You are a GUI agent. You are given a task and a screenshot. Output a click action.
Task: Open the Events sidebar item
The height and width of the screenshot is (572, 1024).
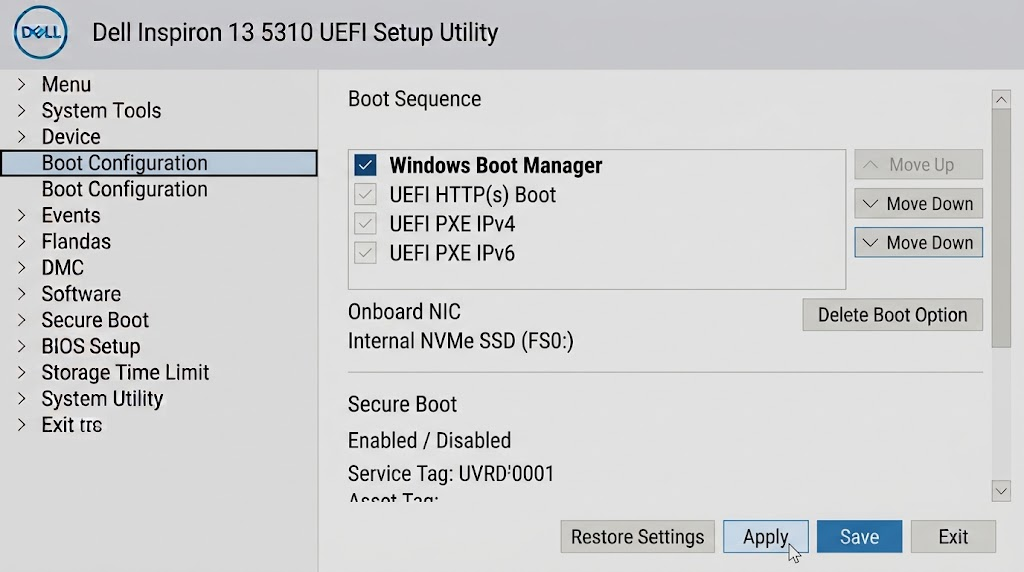click(71, 215)
